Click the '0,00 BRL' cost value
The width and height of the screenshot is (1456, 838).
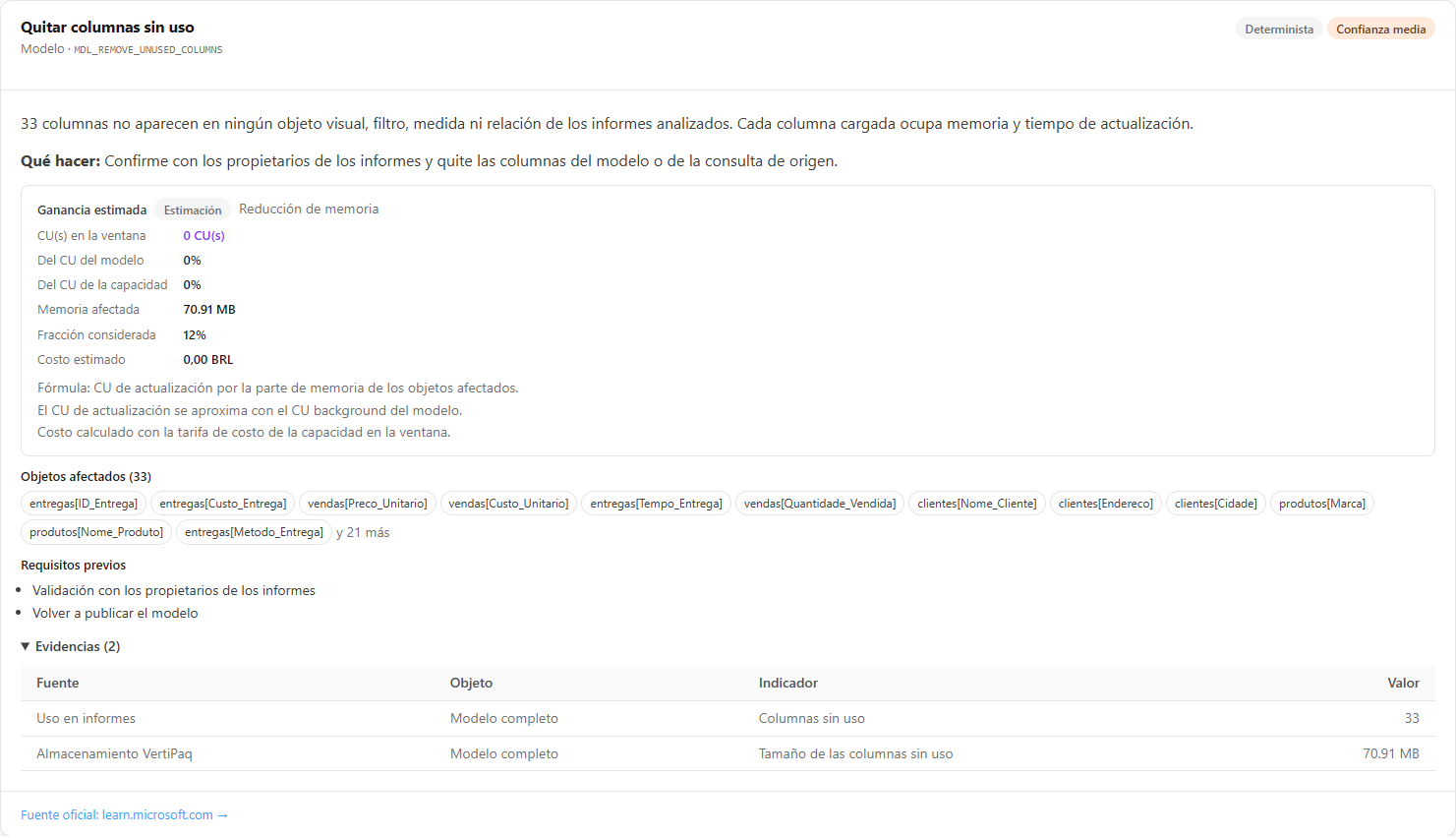(208, 359)
